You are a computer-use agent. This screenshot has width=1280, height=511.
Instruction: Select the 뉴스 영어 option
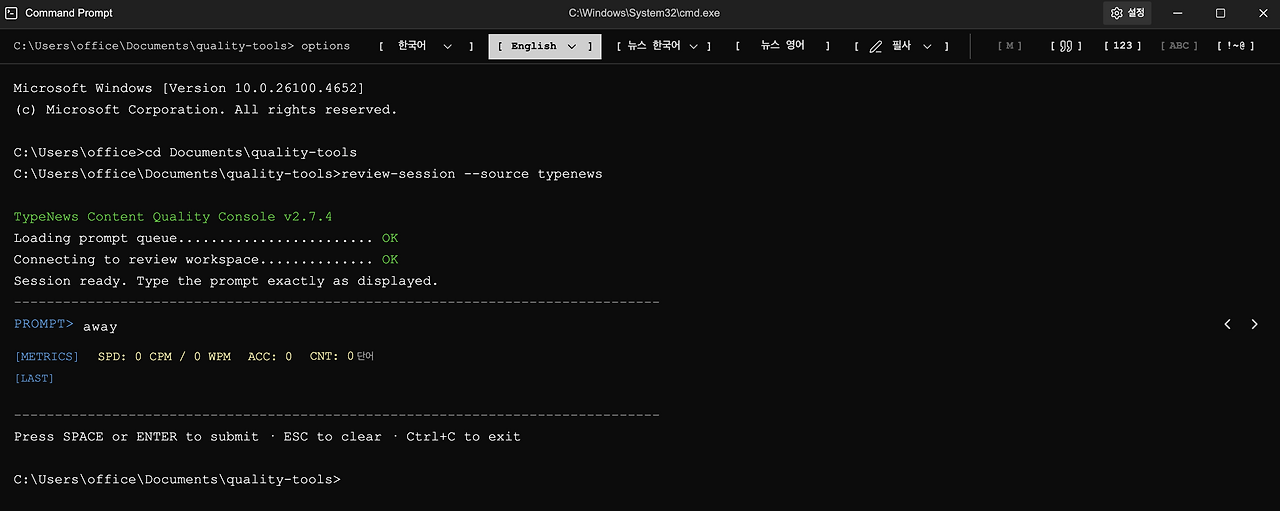point(783,46)
